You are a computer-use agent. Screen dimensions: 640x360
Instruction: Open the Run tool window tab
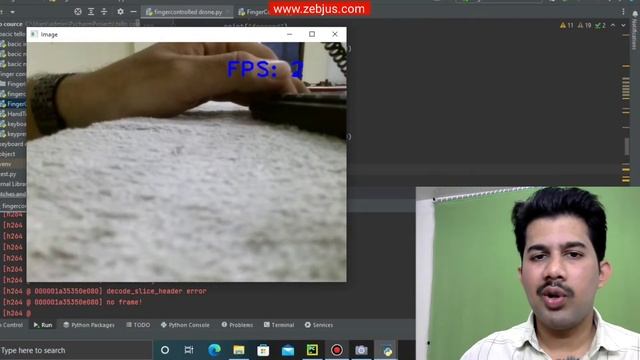tap(43, 325)
